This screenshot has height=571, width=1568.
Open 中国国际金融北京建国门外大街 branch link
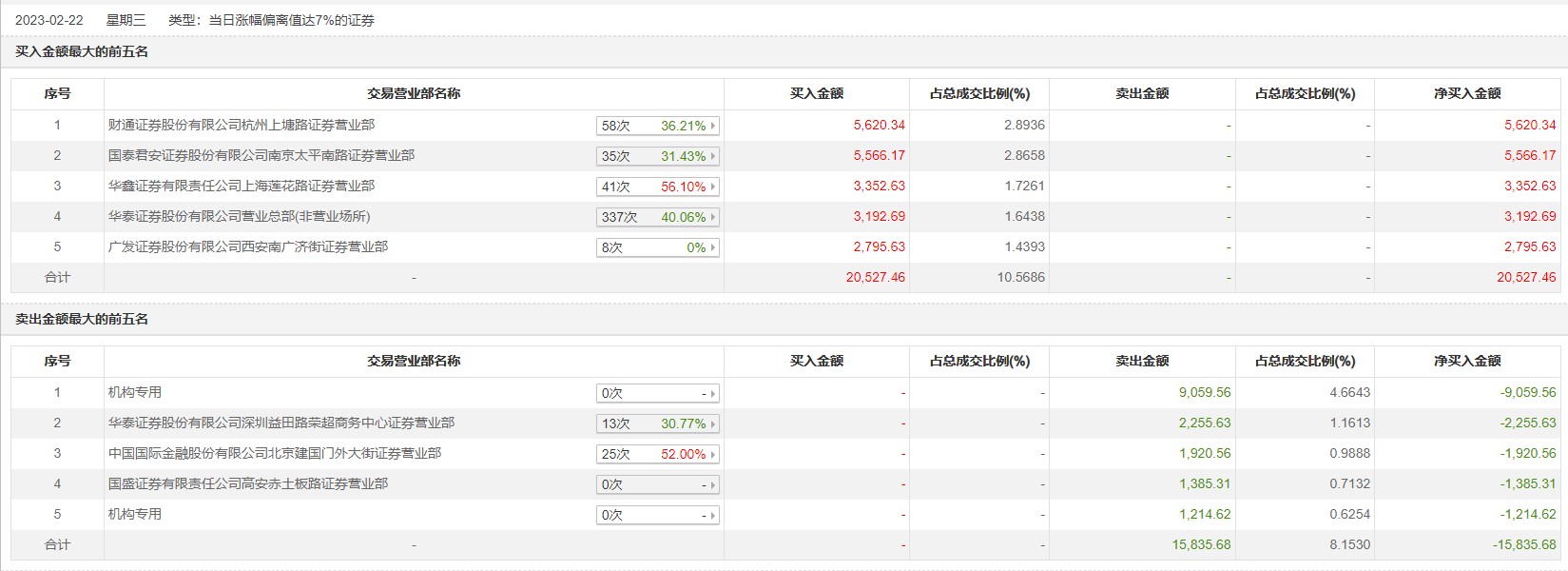pos(275,453)
